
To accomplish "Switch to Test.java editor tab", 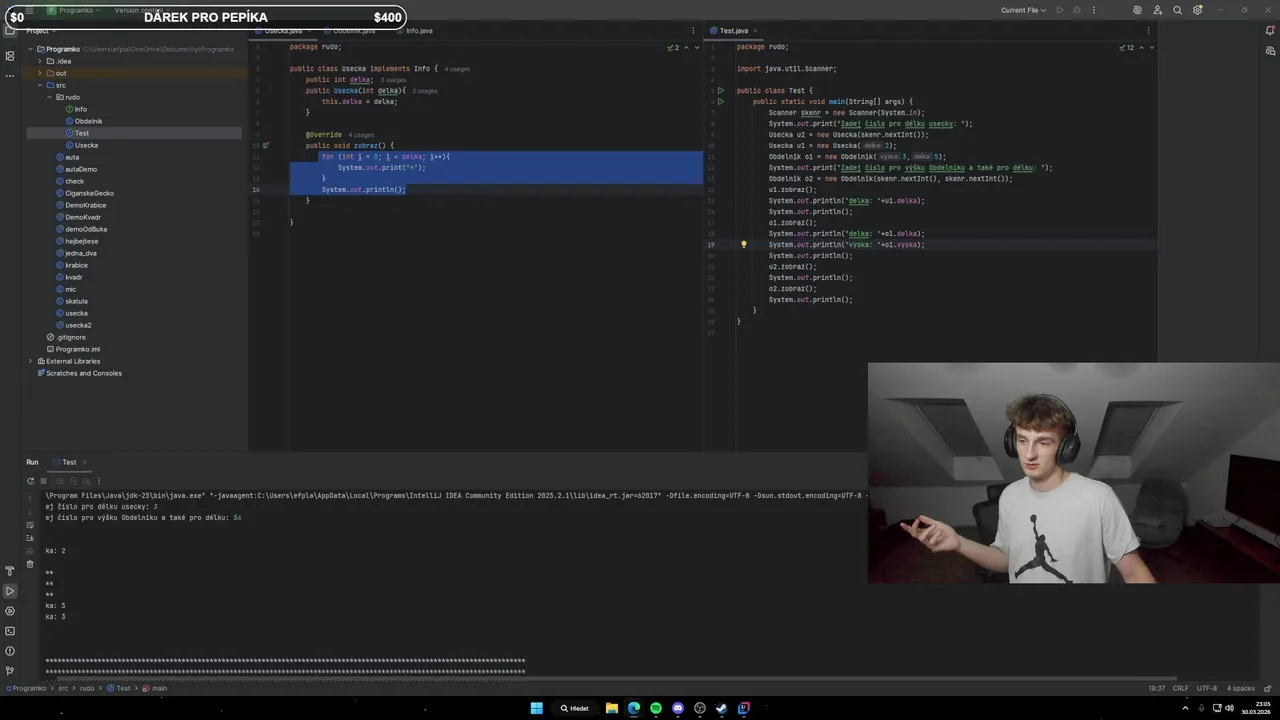I will 733,30.
